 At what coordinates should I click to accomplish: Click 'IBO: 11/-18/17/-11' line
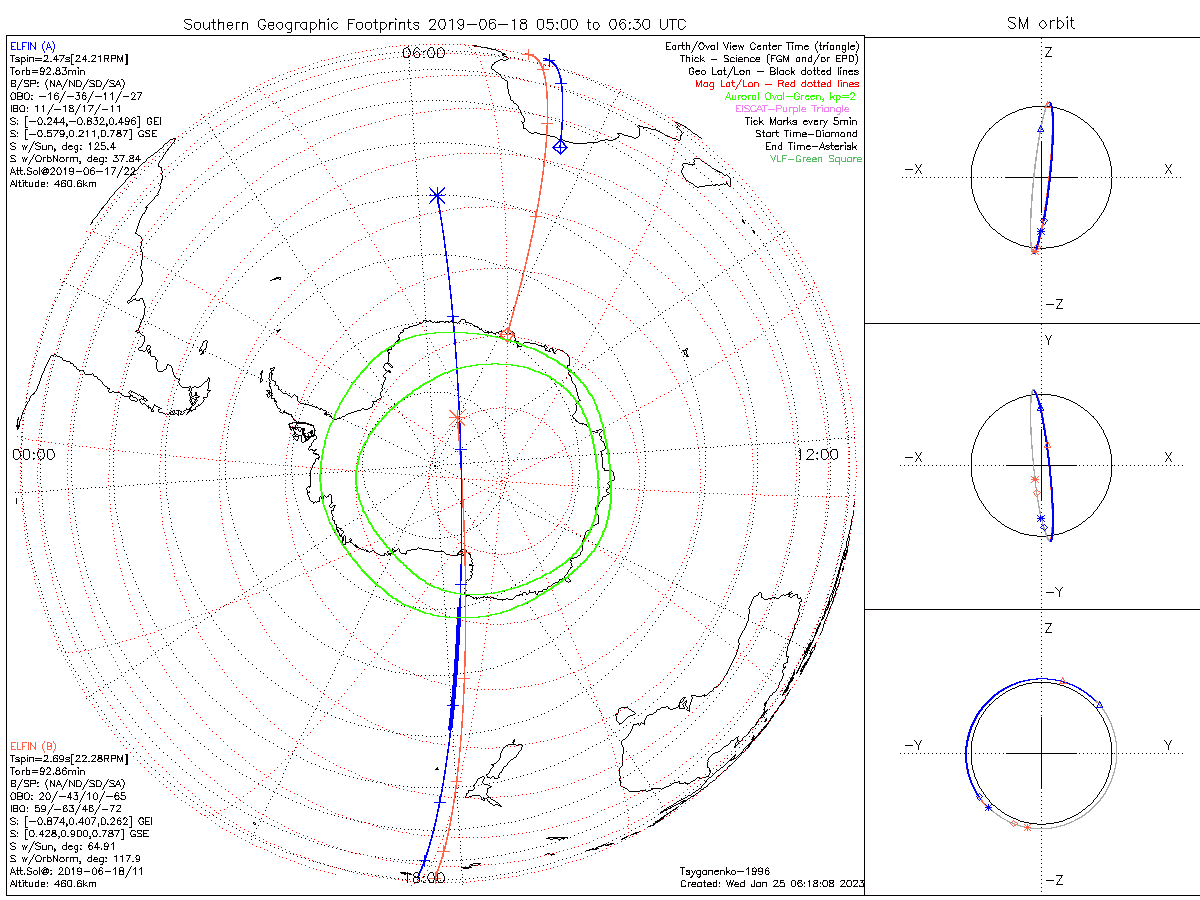(64, 108)
